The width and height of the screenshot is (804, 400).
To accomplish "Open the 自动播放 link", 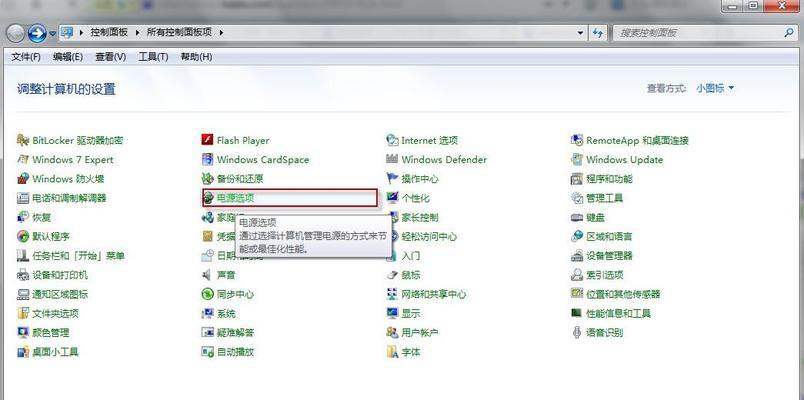I will [235, 352].
